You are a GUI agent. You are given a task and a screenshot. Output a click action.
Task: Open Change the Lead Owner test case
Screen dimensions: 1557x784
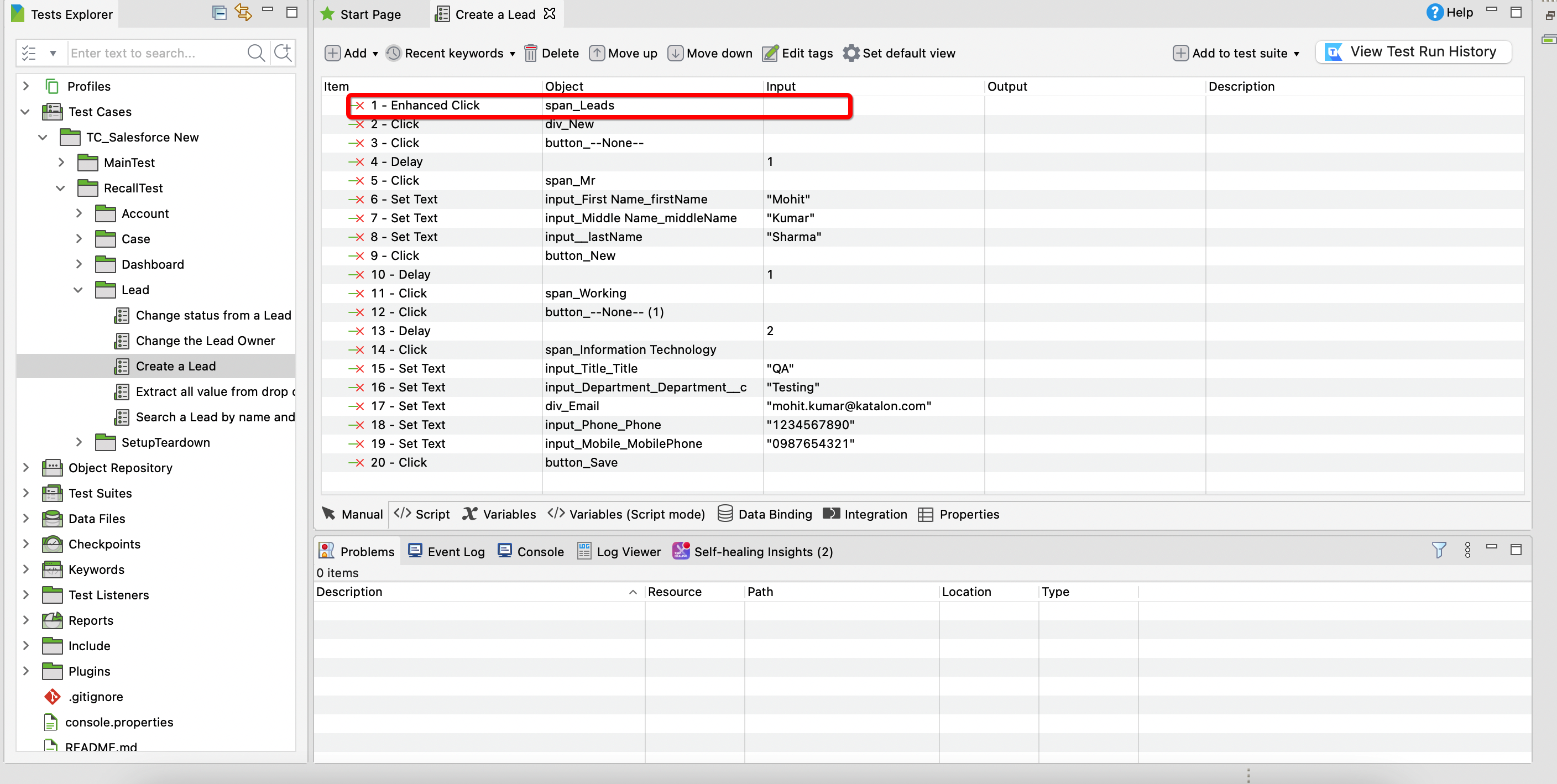(205, 341)
